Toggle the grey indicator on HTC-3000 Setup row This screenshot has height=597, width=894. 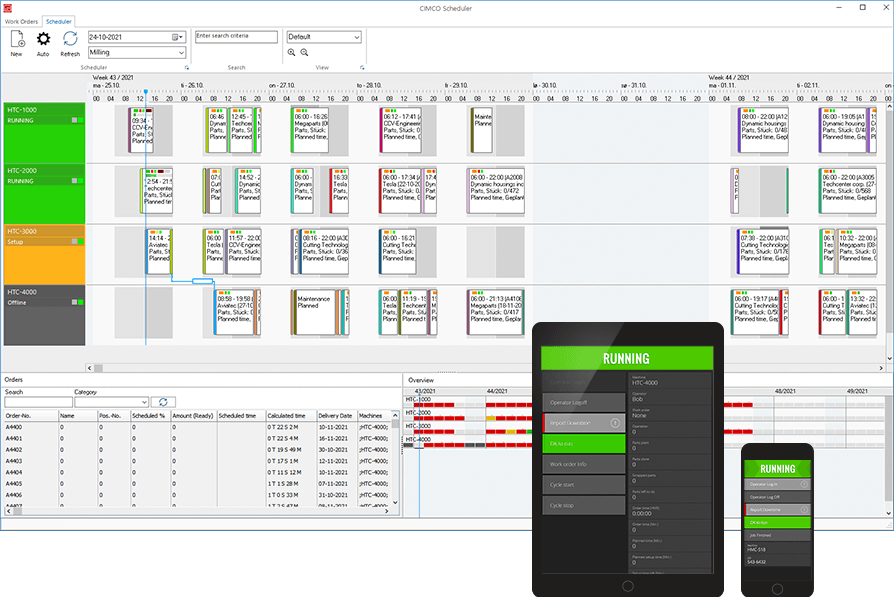pyautogui.click(x=74, y=242)
